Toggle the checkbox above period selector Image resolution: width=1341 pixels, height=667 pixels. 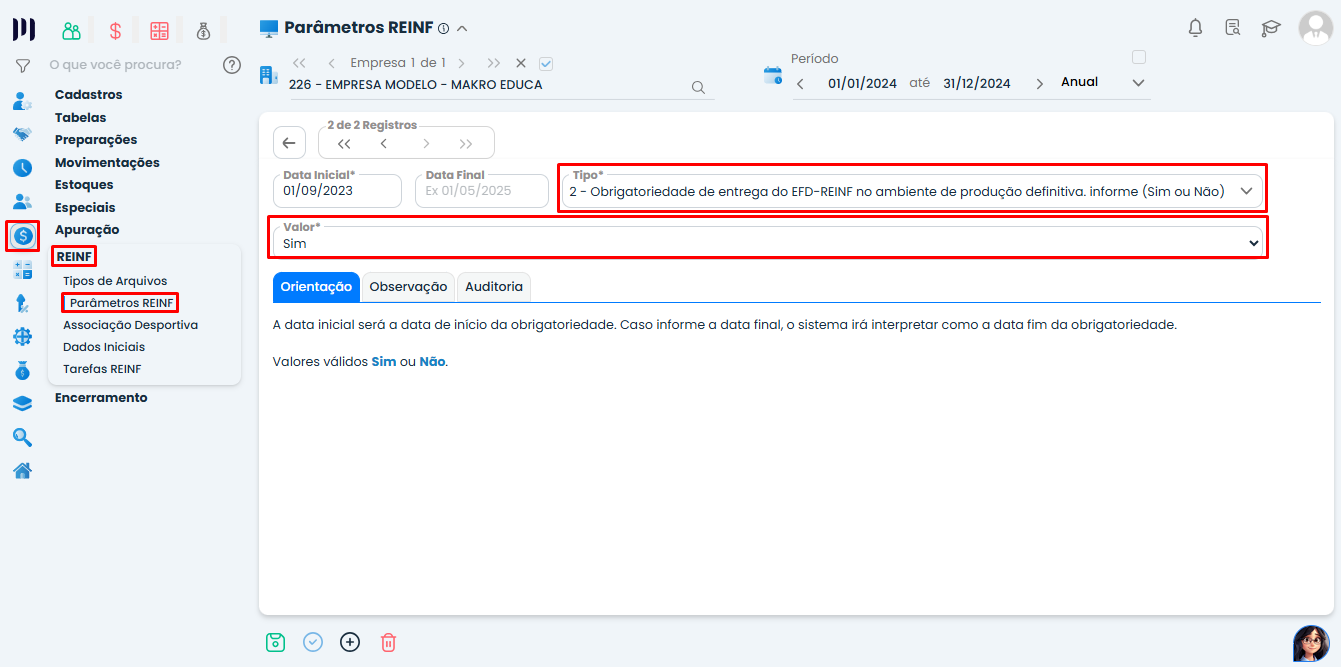(x=1138, y=57)
